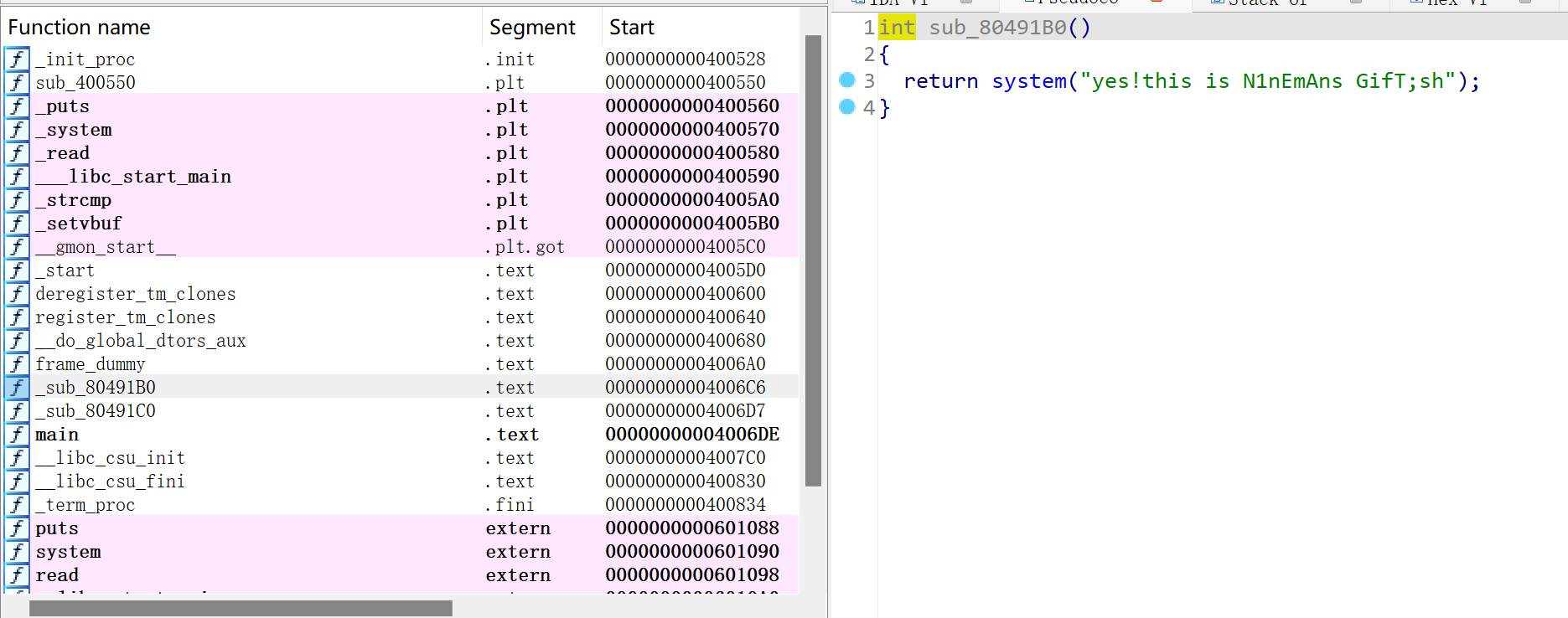Viewport: 1568px width, 618px height.
Task: Select the _system plt function row
Action: [x=401, y=130]
